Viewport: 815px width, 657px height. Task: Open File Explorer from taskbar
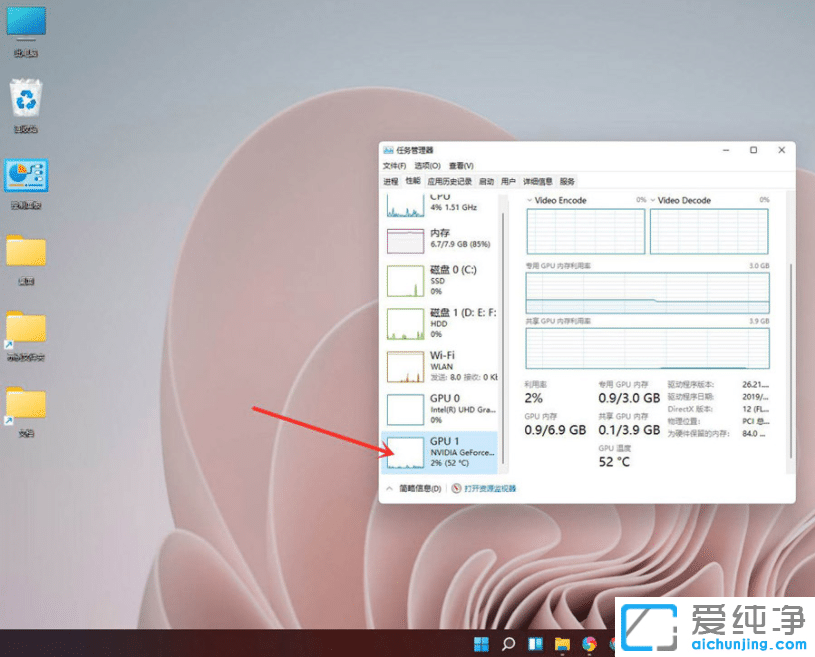coord(563,644)
